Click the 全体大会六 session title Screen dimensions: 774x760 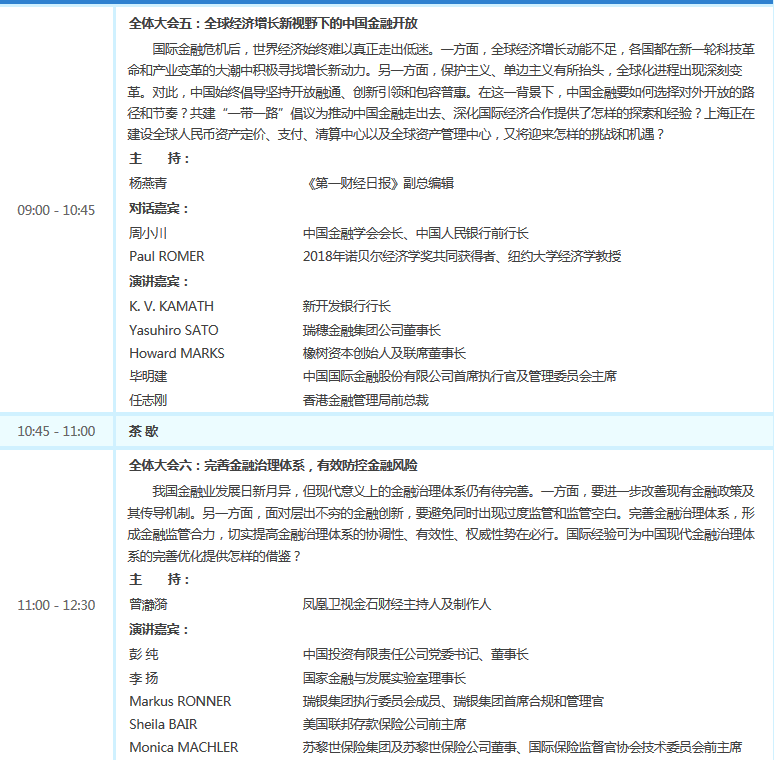click(273, 466)
